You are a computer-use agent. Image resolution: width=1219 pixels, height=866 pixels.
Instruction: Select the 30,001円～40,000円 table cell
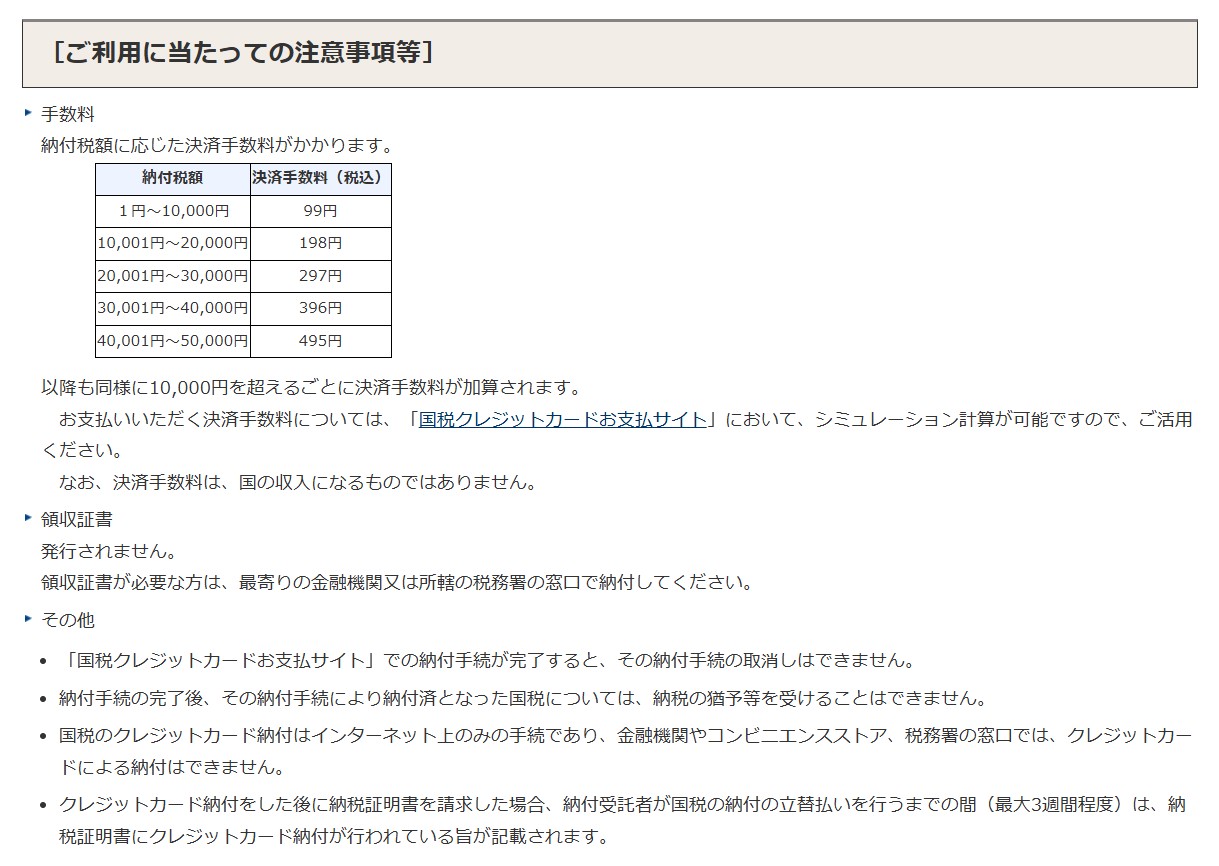coord(173,308)
